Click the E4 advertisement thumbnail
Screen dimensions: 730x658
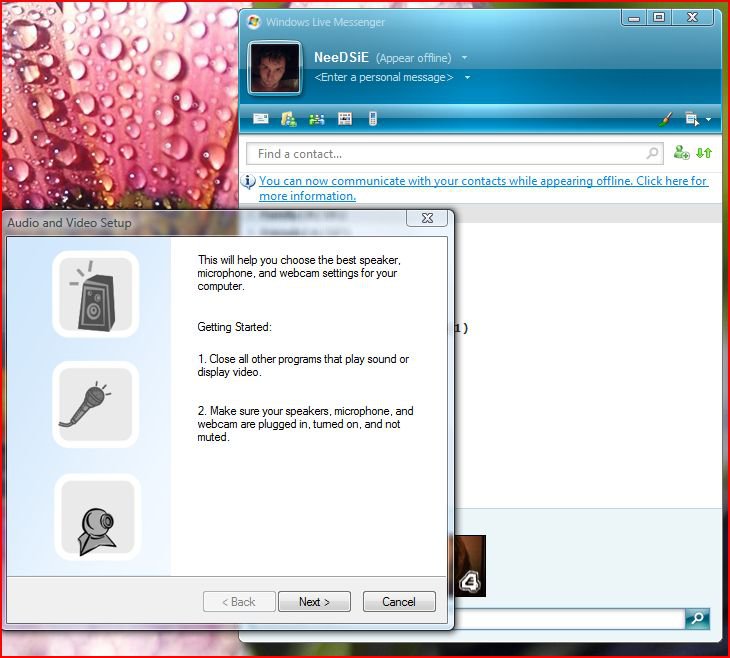[x=468, y=566]
